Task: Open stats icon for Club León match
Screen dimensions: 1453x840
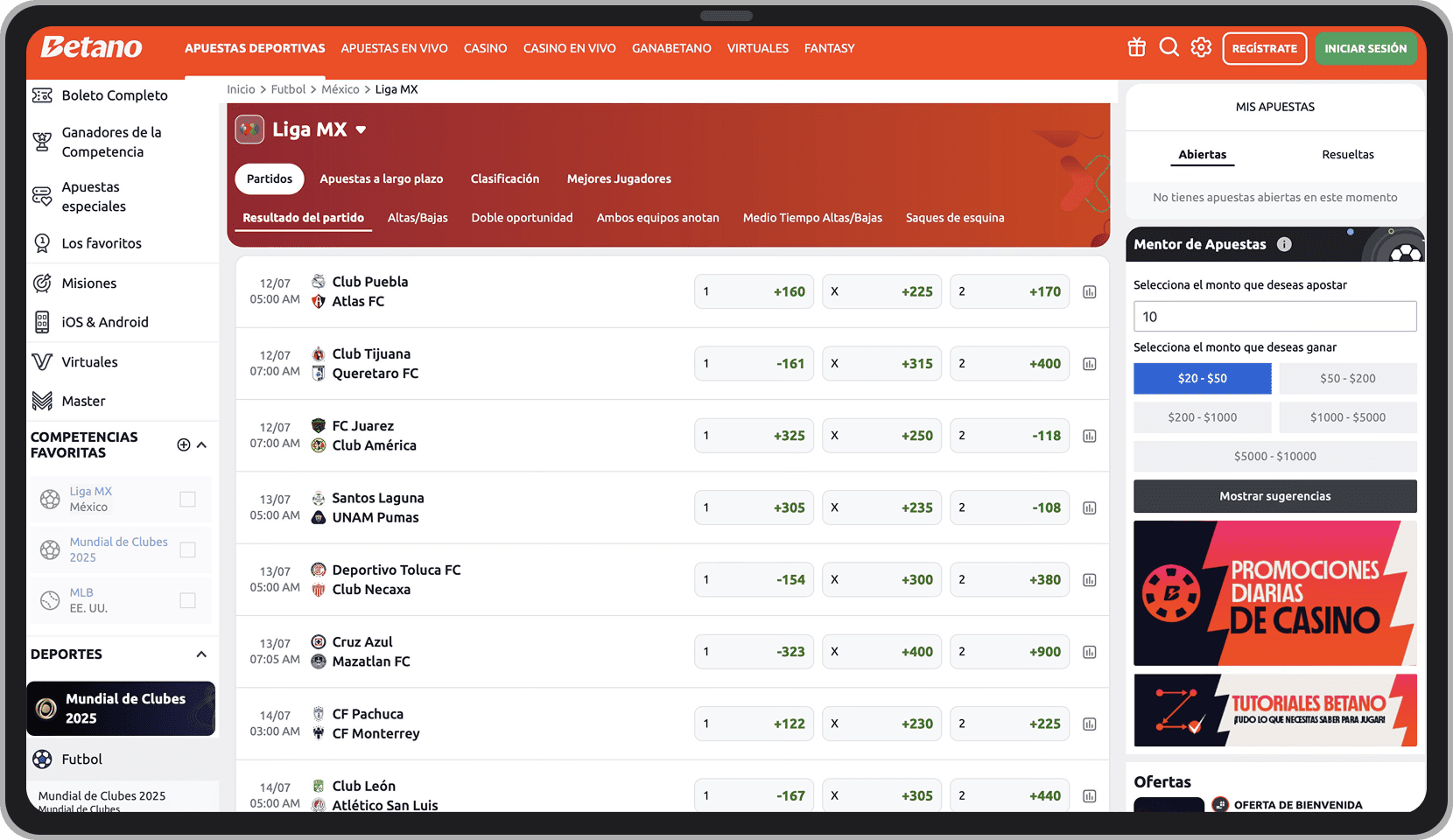Action: (1090, 796)
